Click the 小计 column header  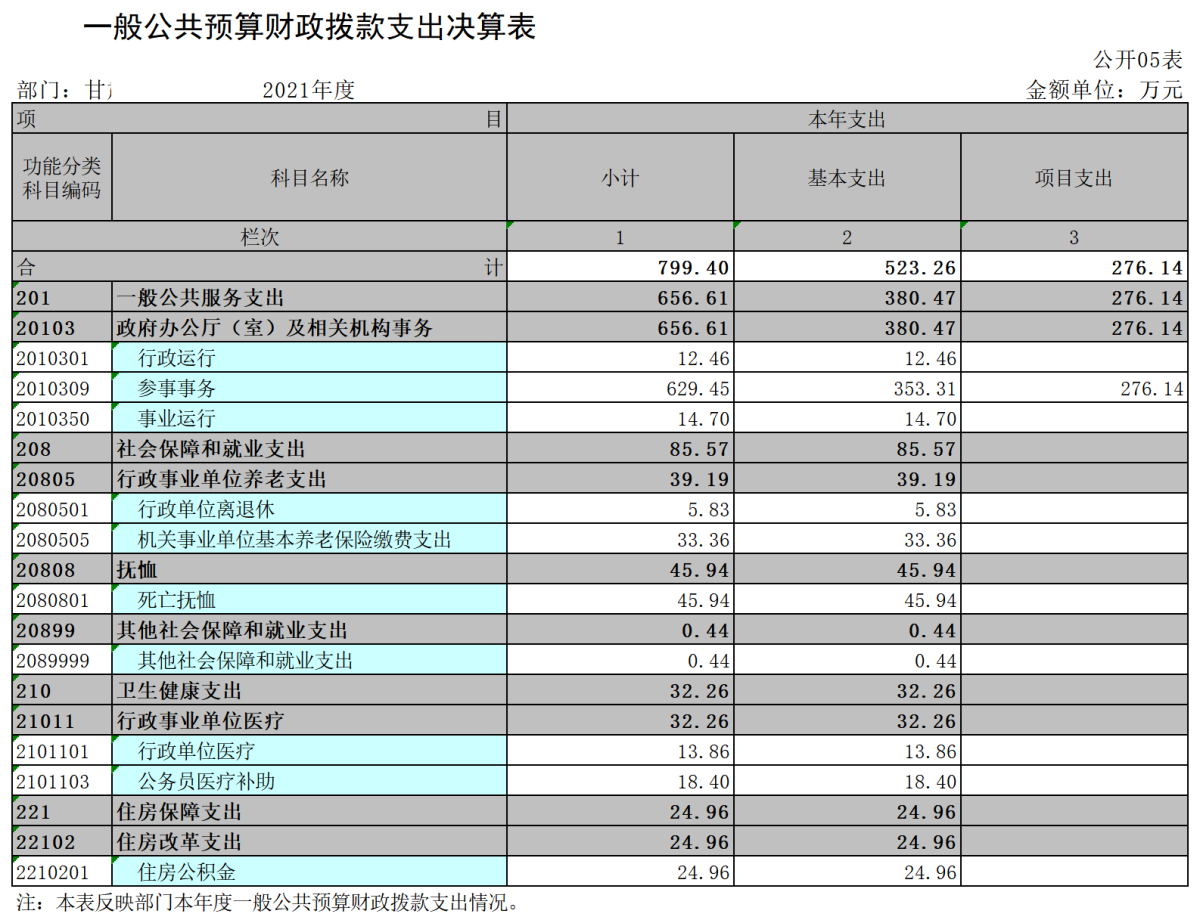point(620,178)
